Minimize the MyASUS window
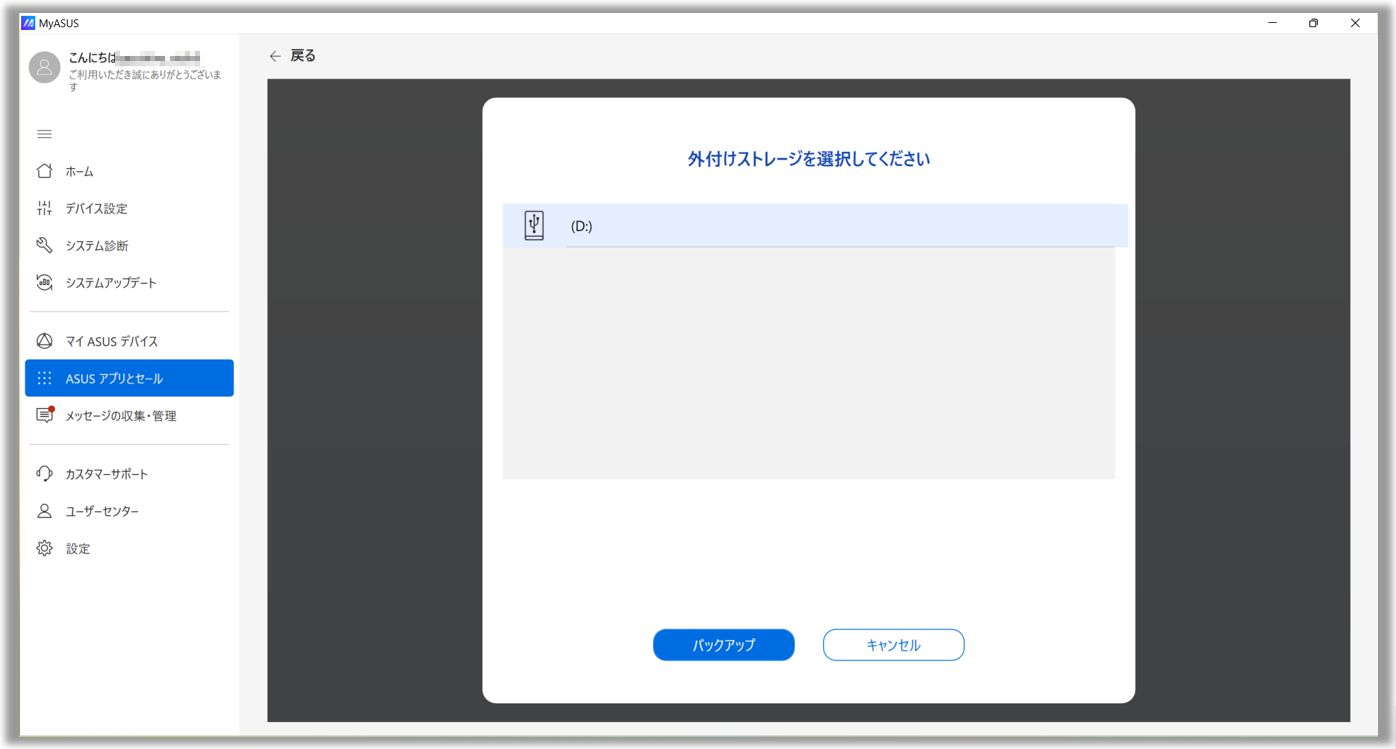 pyautogui.click(x=1272, y=23)
